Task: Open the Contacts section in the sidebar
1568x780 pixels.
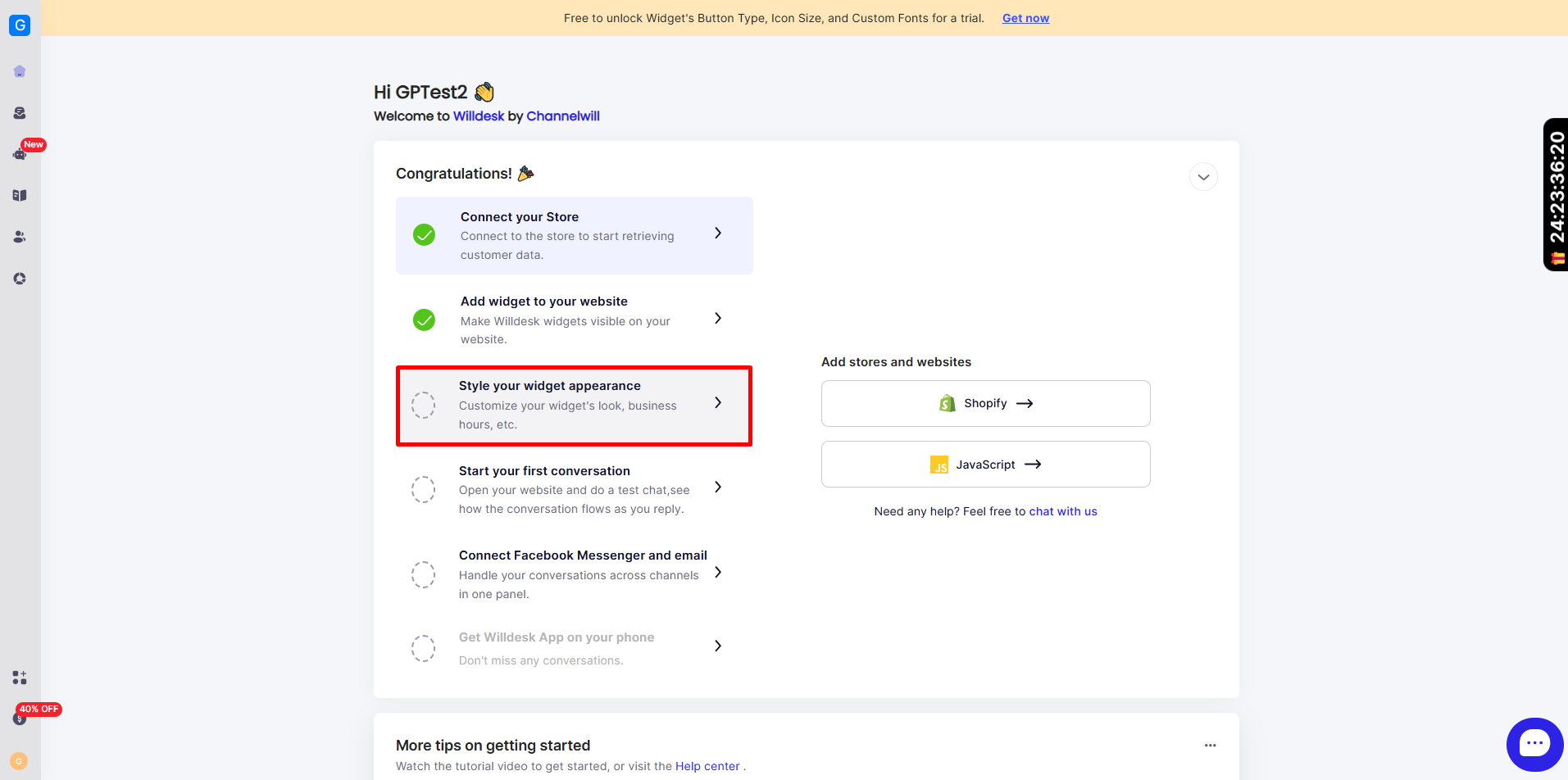Action: 20,237
